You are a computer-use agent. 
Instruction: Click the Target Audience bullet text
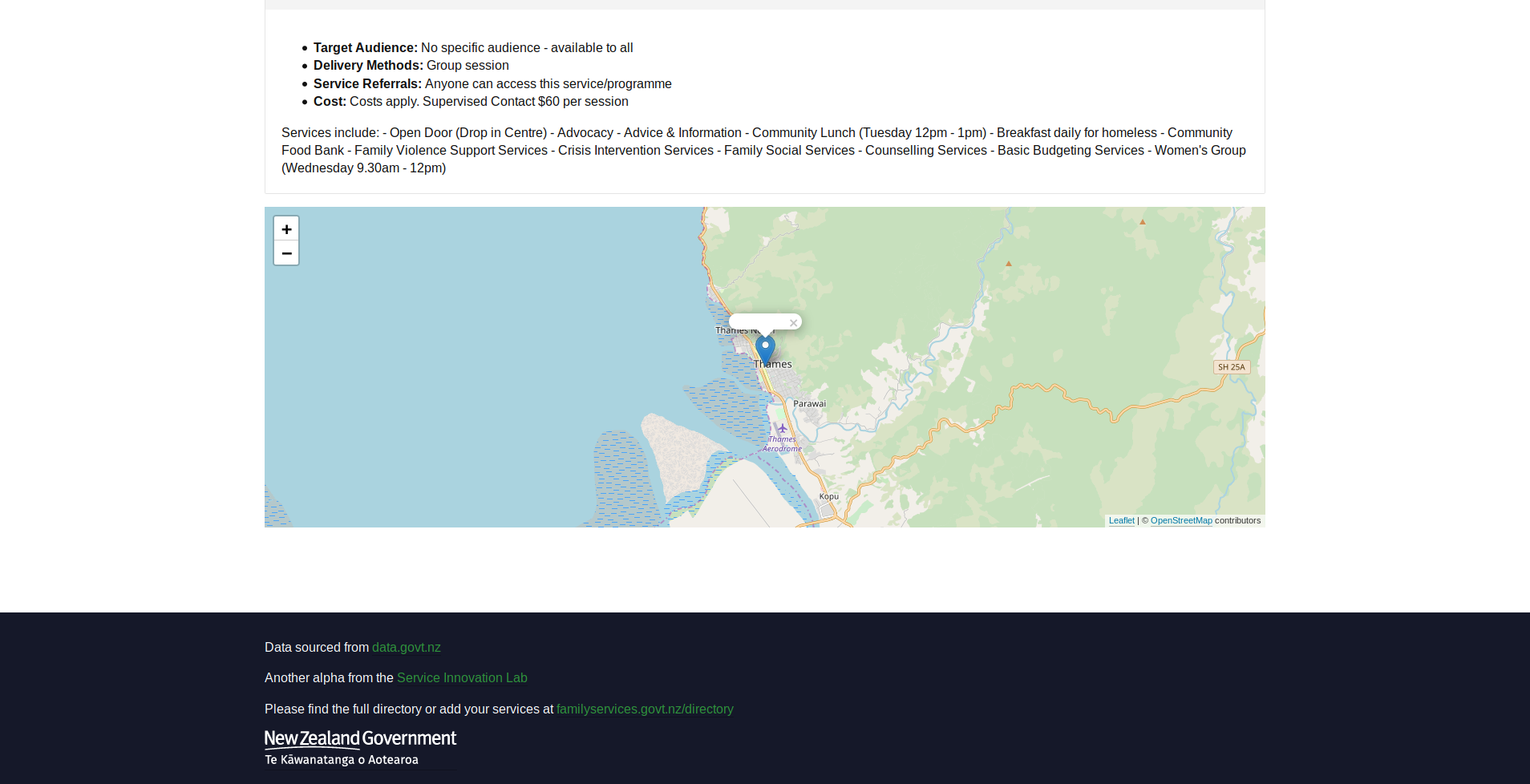pyautogui.click(x=473, y=47)
